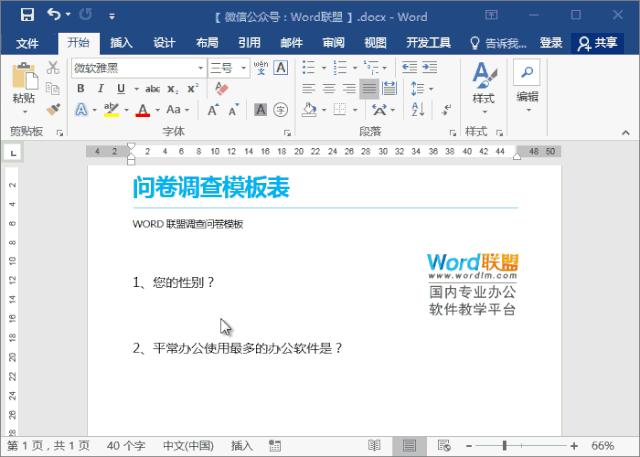
Task: Click the Save icon in quick access toolbar
Action: tap(27, 15)
